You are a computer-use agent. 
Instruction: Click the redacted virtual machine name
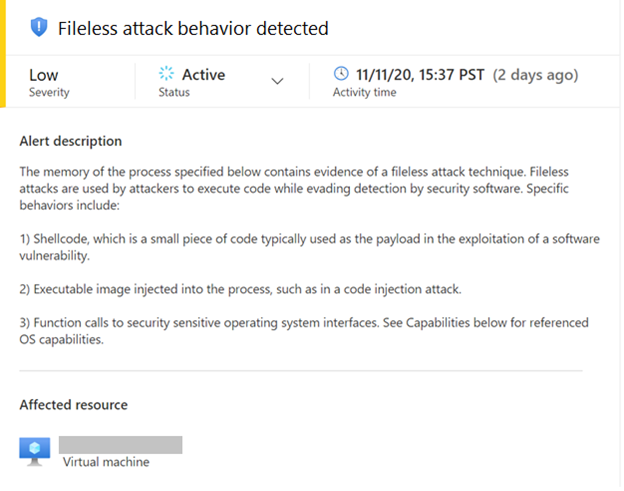coord(121,444)
